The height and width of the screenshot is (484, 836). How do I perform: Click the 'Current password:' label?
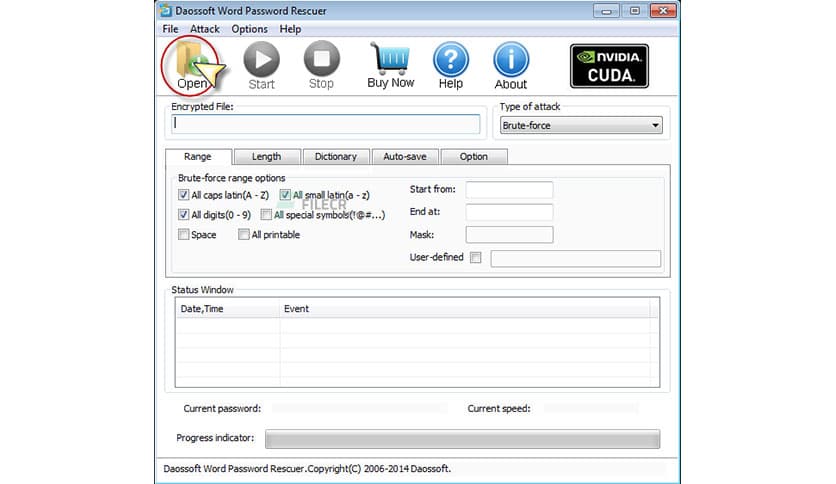pyautogui.click(x=222, y=409)
